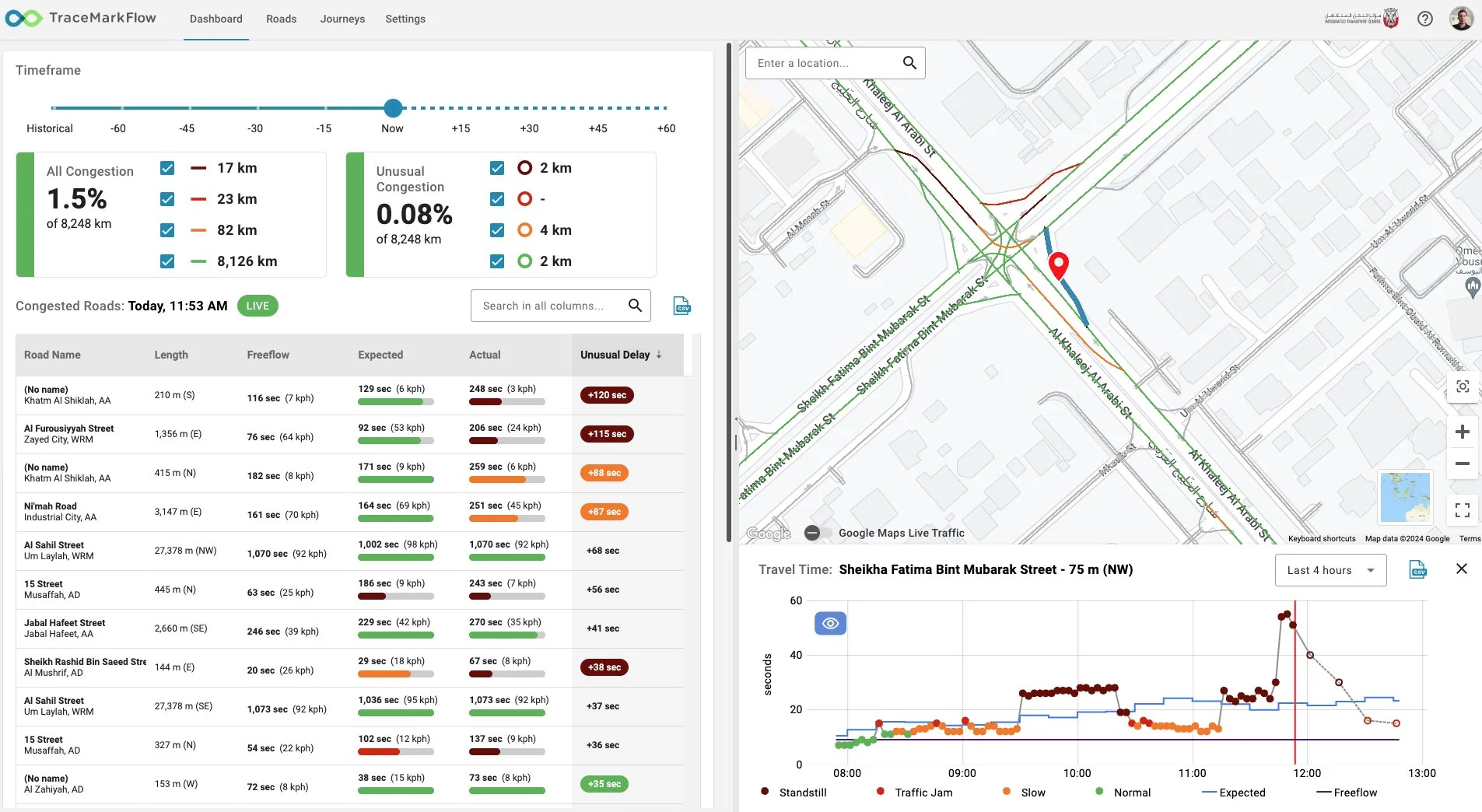This screenshot has width=1482, height=812.
Task: Toggle the eye visibility icon on the chart
Action: click(831, 623)
